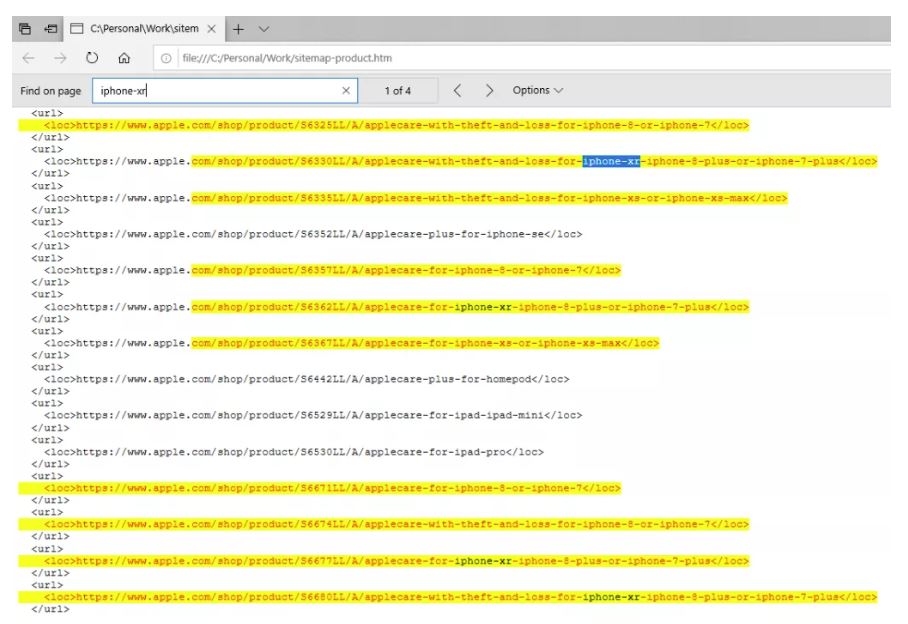Click the S6530LL applecare-for-ipad-pro line
Image resolution: width=908 pixels, height=624 pixels.
click(294, 452)
